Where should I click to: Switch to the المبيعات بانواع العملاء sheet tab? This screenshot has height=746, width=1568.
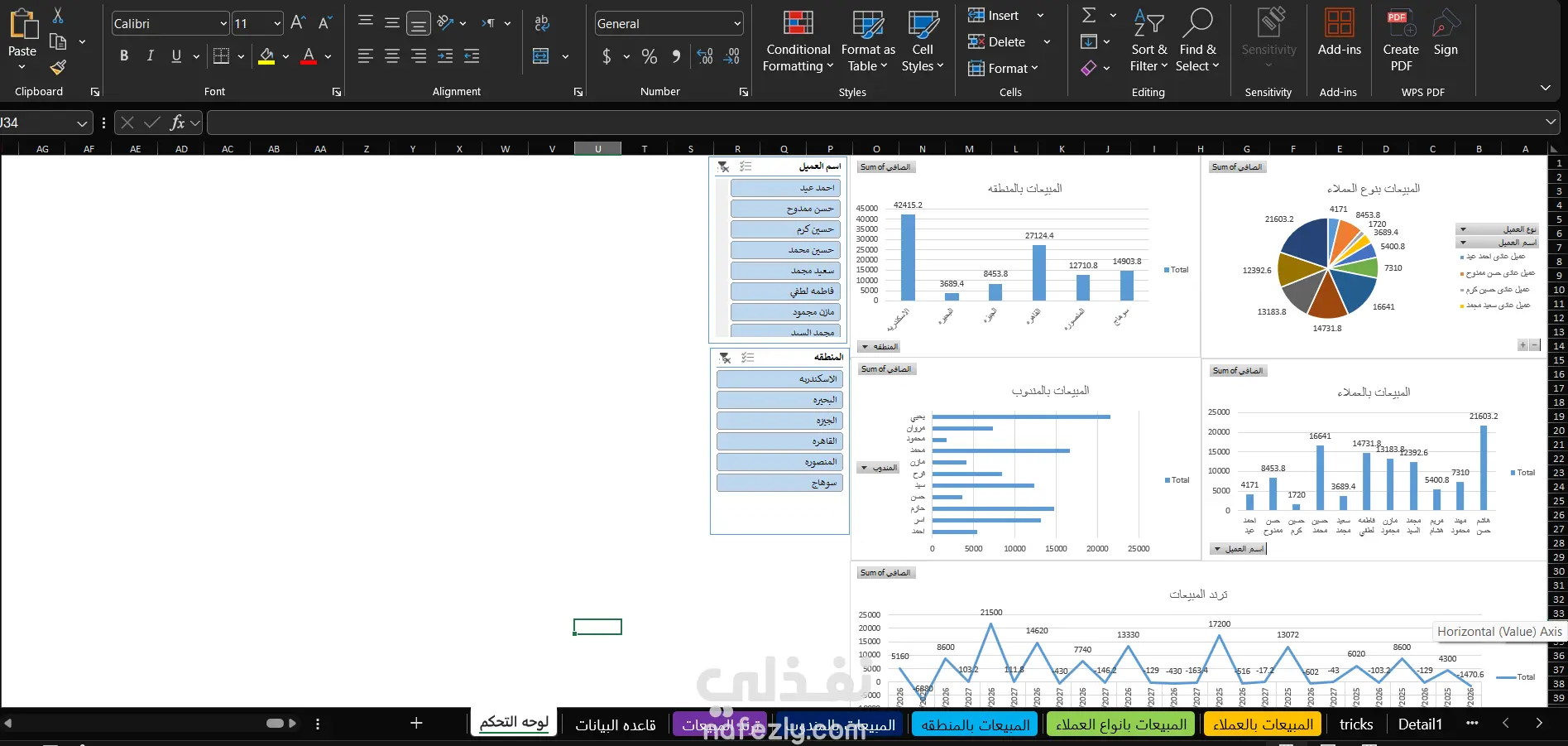[1121, 725]
